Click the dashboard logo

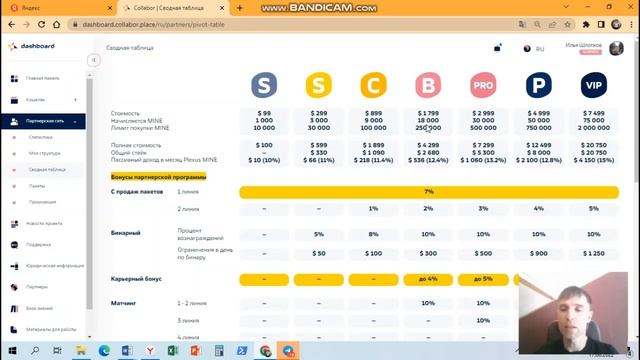(31, 46)
